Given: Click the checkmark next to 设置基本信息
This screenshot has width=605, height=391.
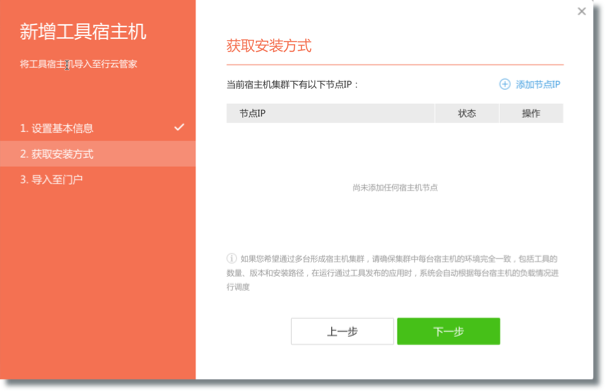Looking at the screenshot, I should pyautogui.click(x=179, y=127).
